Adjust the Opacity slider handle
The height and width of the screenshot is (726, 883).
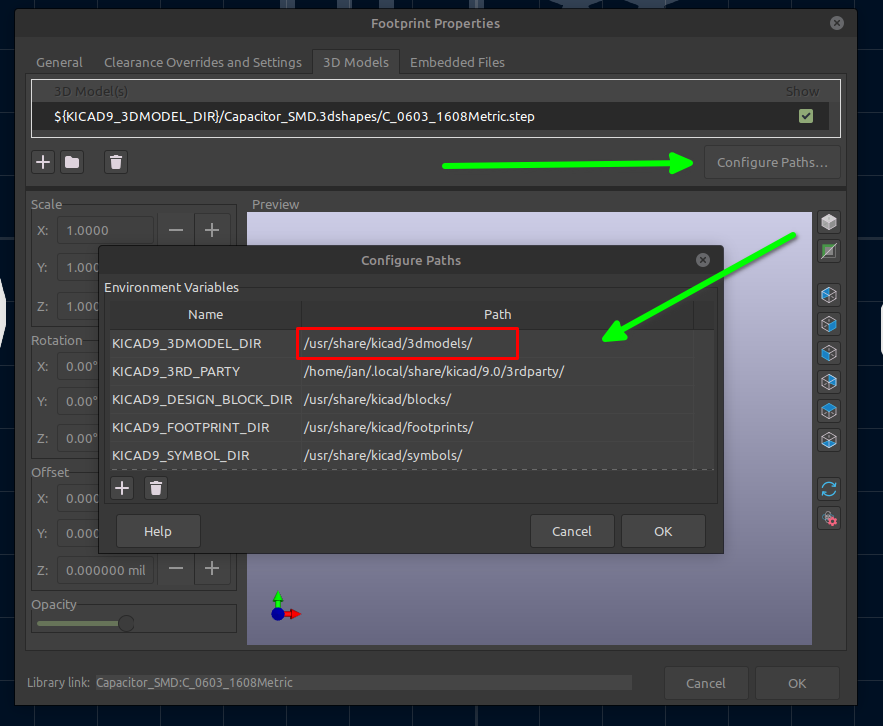tap(126, 623)
